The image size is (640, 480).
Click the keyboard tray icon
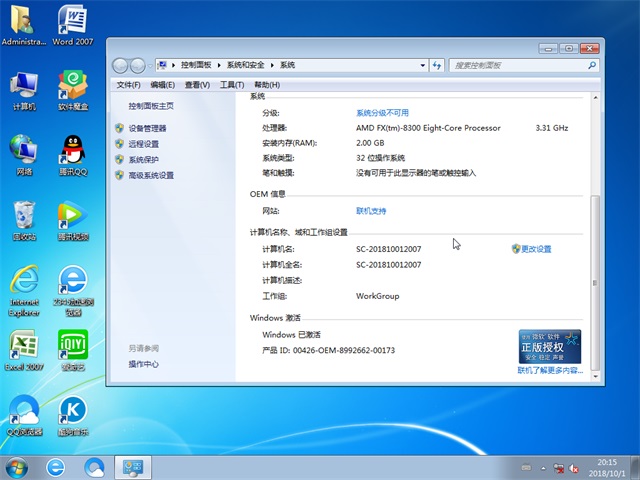[527, 468]
